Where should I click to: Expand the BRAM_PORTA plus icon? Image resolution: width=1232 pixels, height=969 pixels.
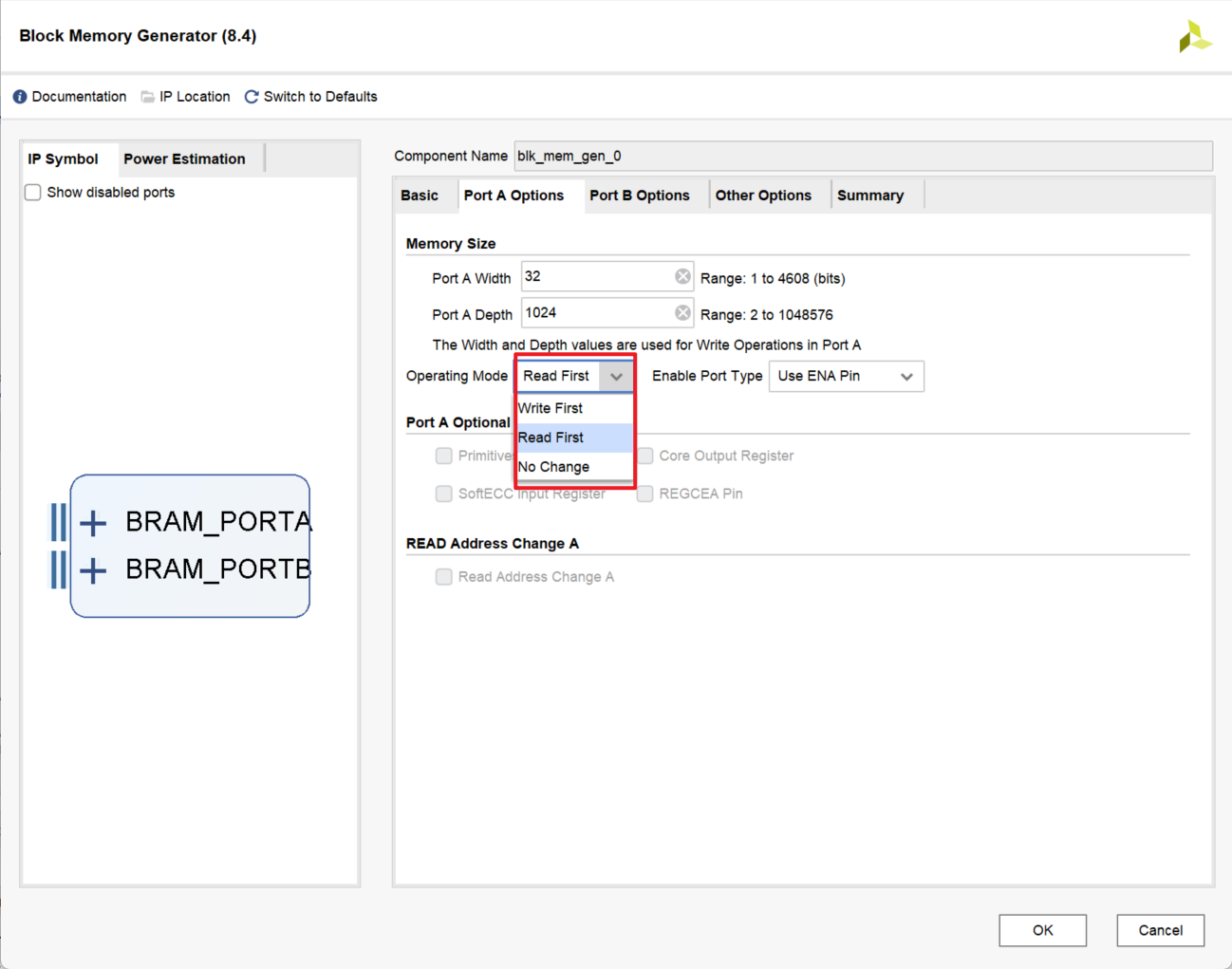pos(93,523)
